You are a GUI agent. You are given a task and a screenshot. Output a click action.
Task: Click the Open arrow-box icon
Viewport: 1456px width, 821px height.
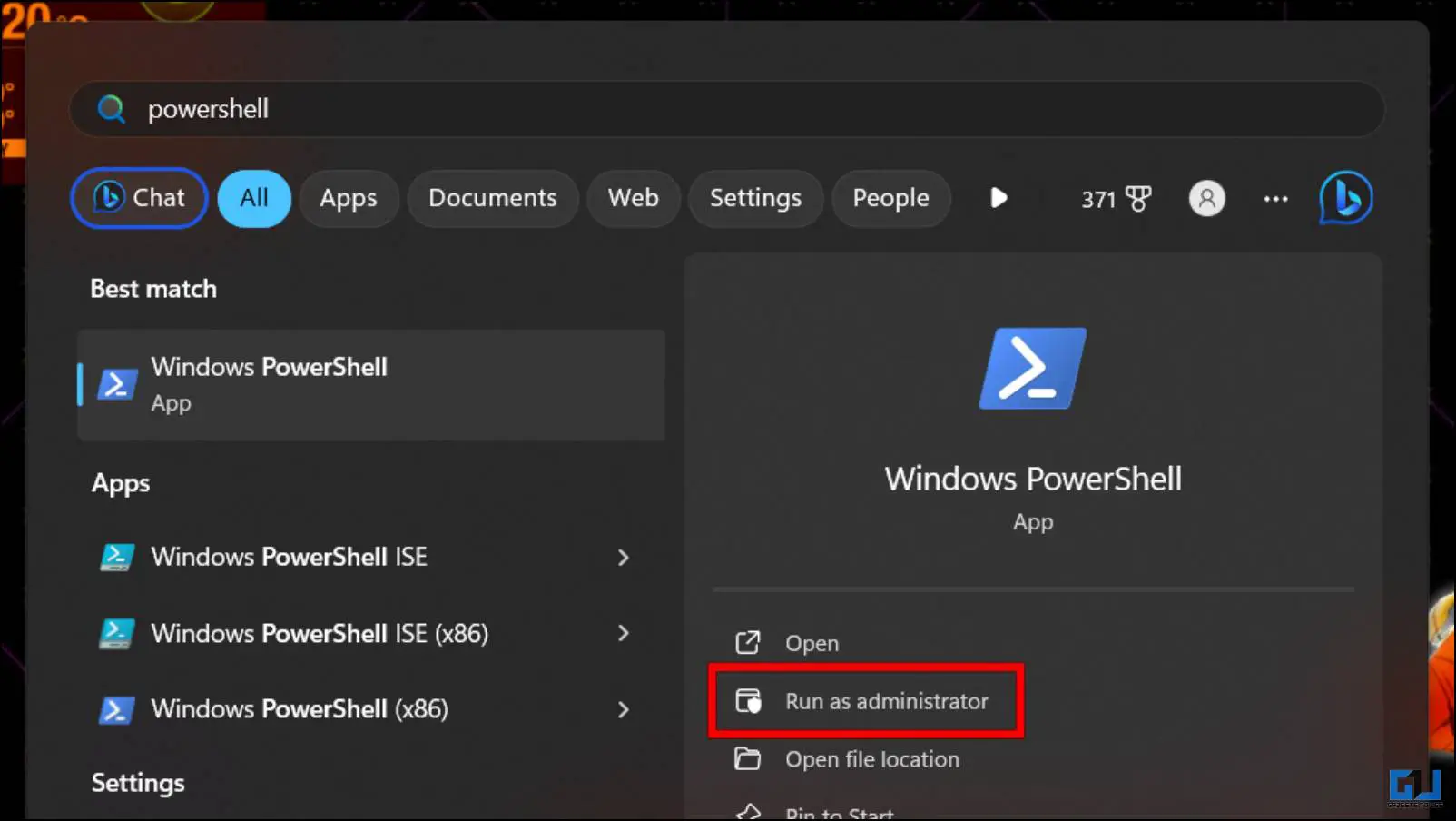coord(747,643)
